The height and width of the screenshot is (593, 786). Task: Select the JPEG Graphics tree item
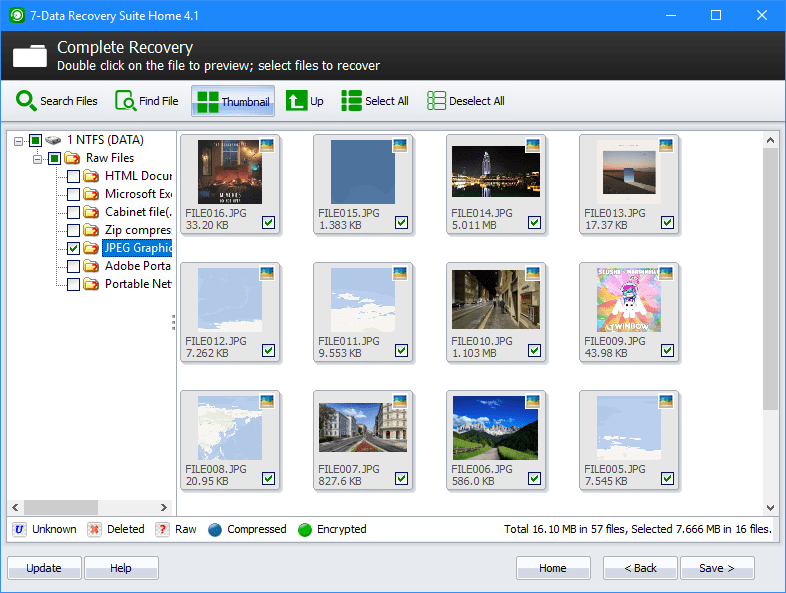137,248
